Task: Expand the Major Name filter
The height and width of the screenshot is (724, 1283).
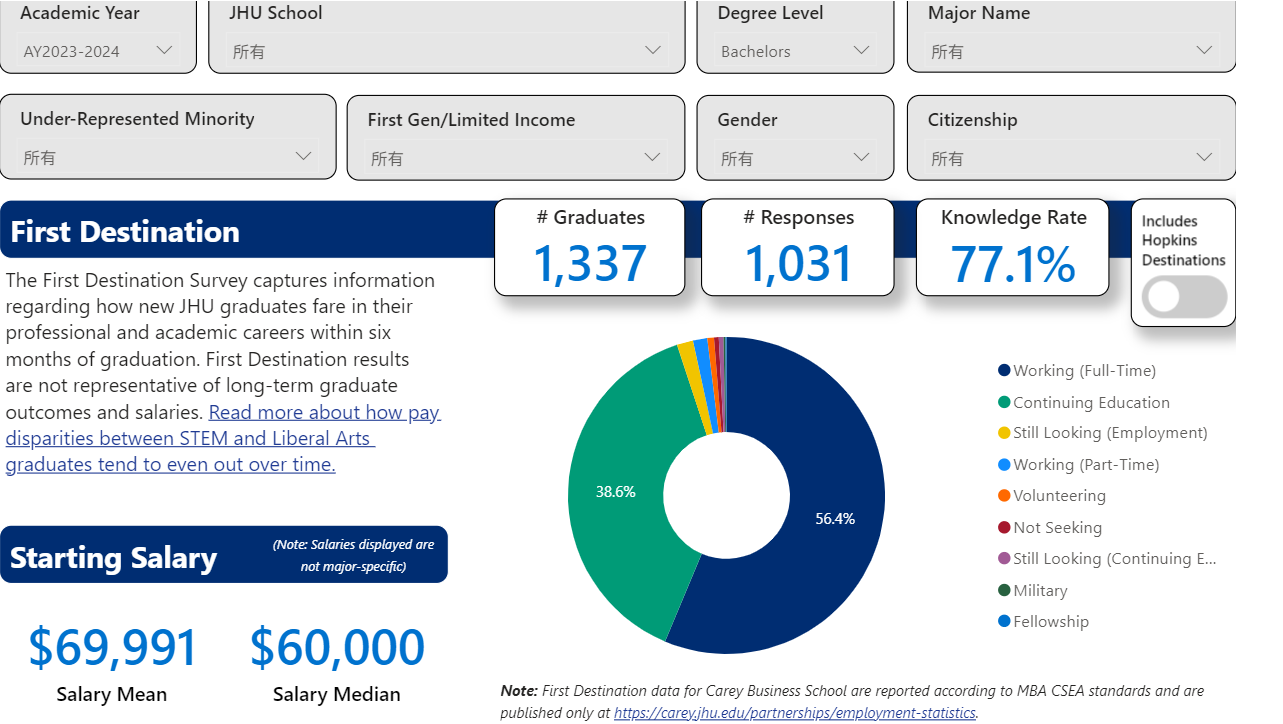Action: 1070,51
